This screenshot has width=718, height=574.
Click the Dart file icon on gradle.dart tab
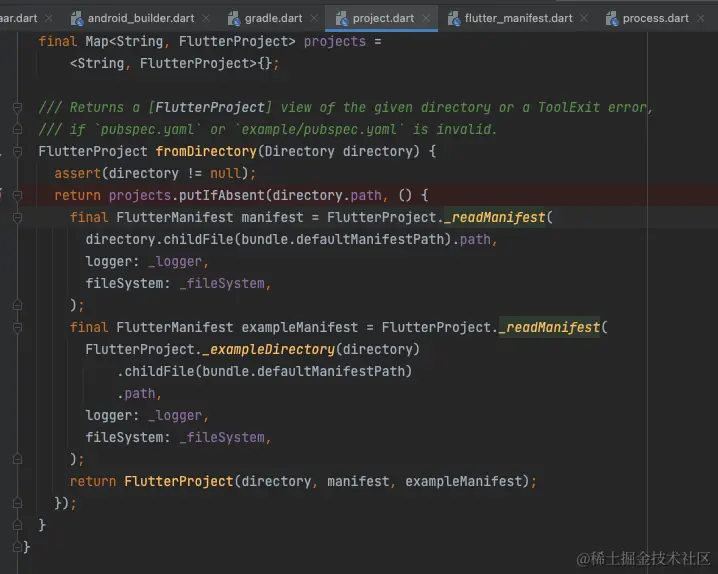pos(234,18)
